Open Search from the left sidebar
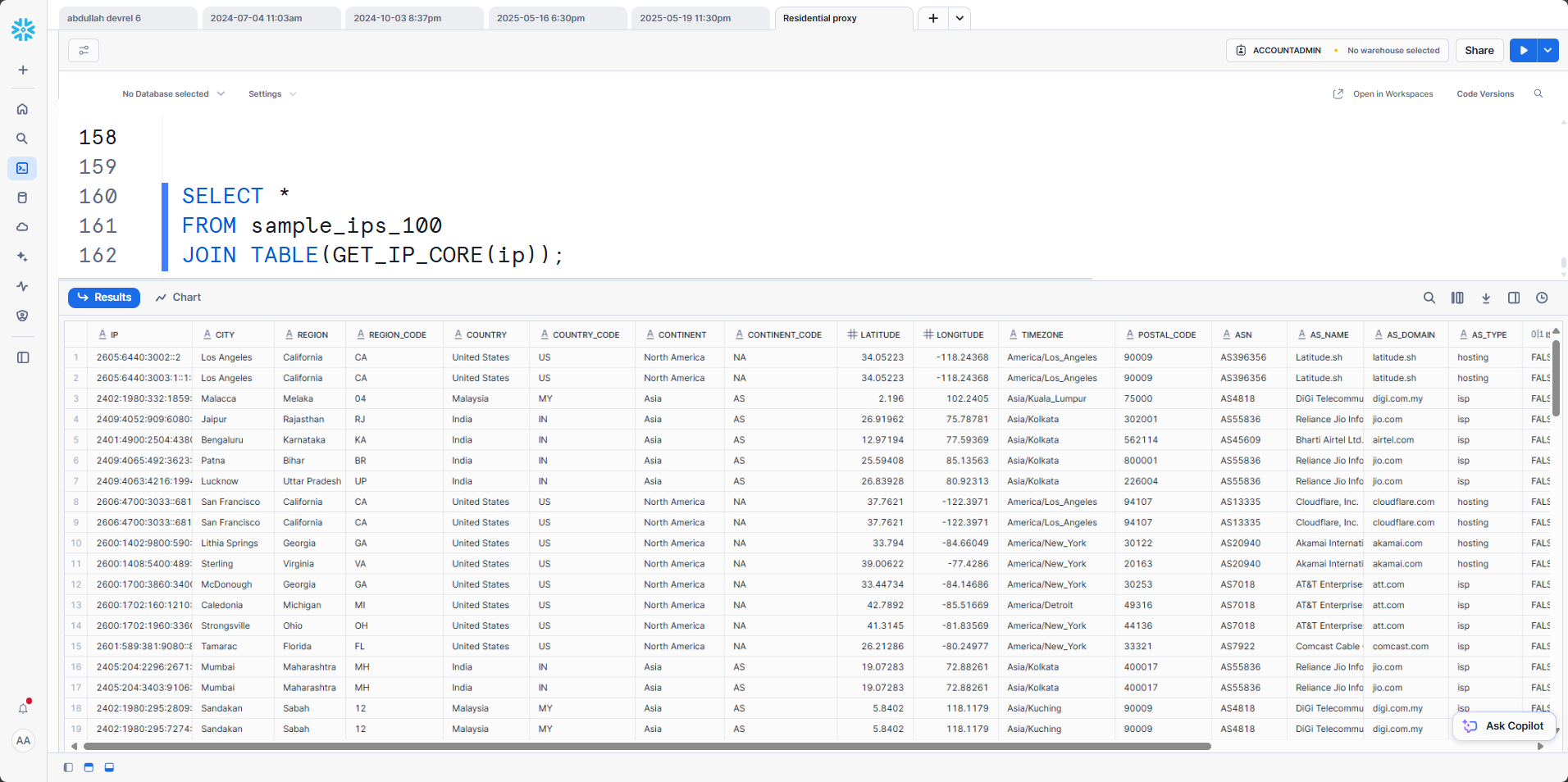The width and height of the screenshot is (1568, 782). tap(23, 139)
